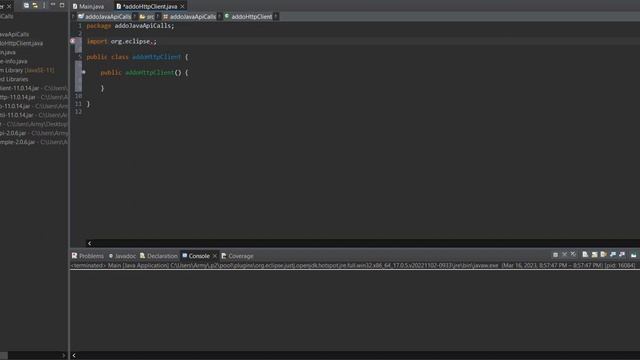Close the Console view tab

(x=215, y=256)
